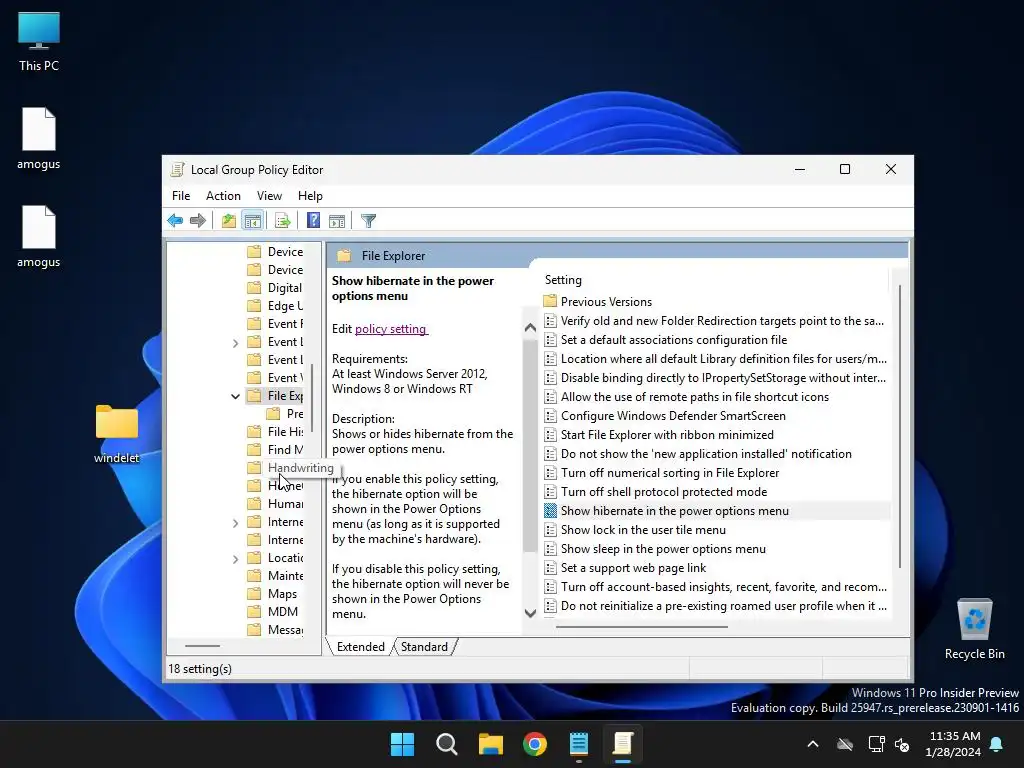Open the Help question mark toolbar icon
Image resolution: width=1024 pixels, height=768 pixels.
[313, 221]
